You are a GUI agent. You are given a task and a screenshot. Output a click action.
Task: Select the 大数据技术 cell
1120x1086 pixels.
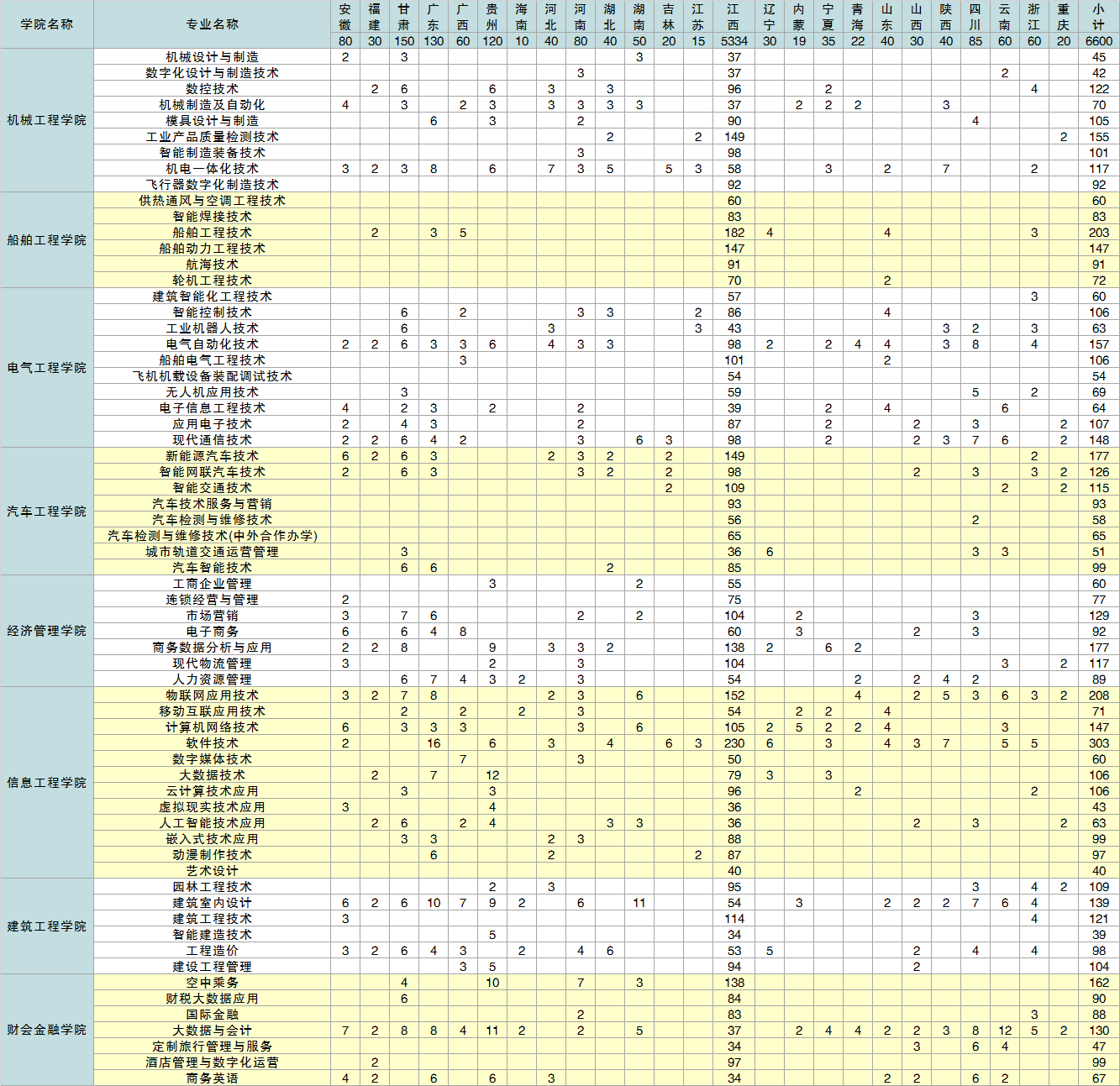point(213,775)
